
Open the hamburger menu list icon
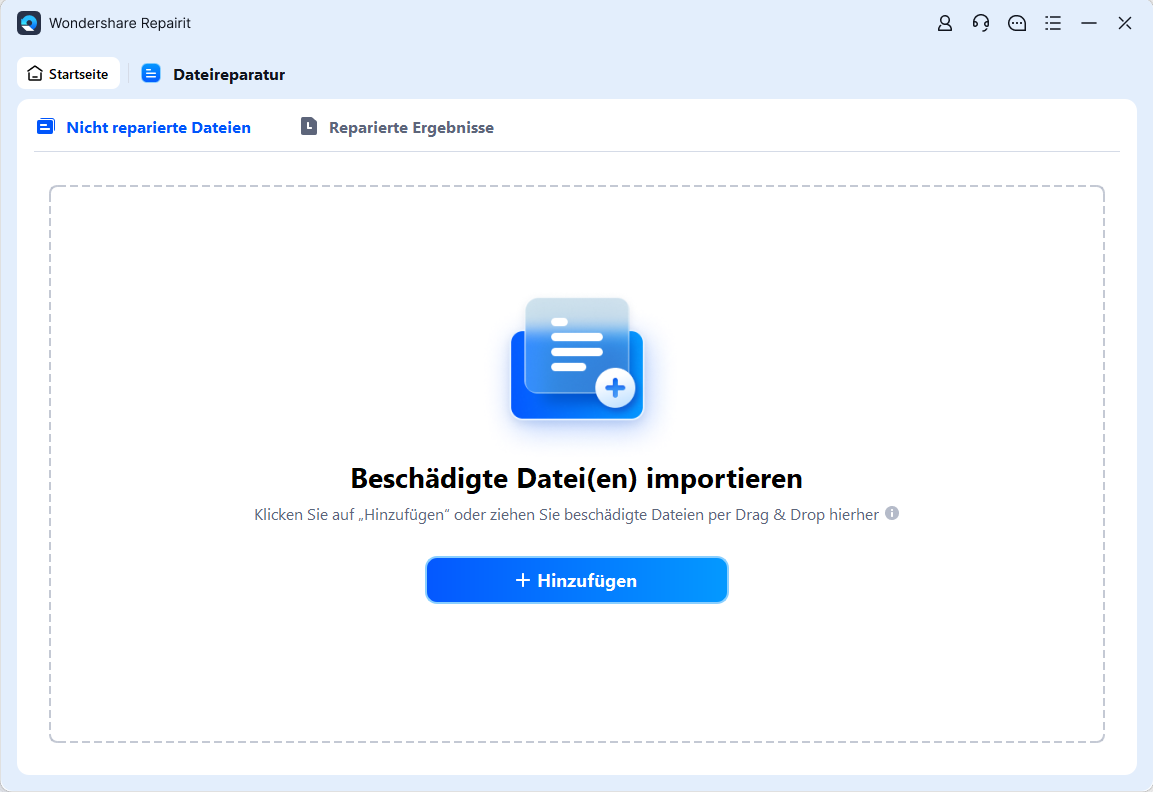[1053, 23]
